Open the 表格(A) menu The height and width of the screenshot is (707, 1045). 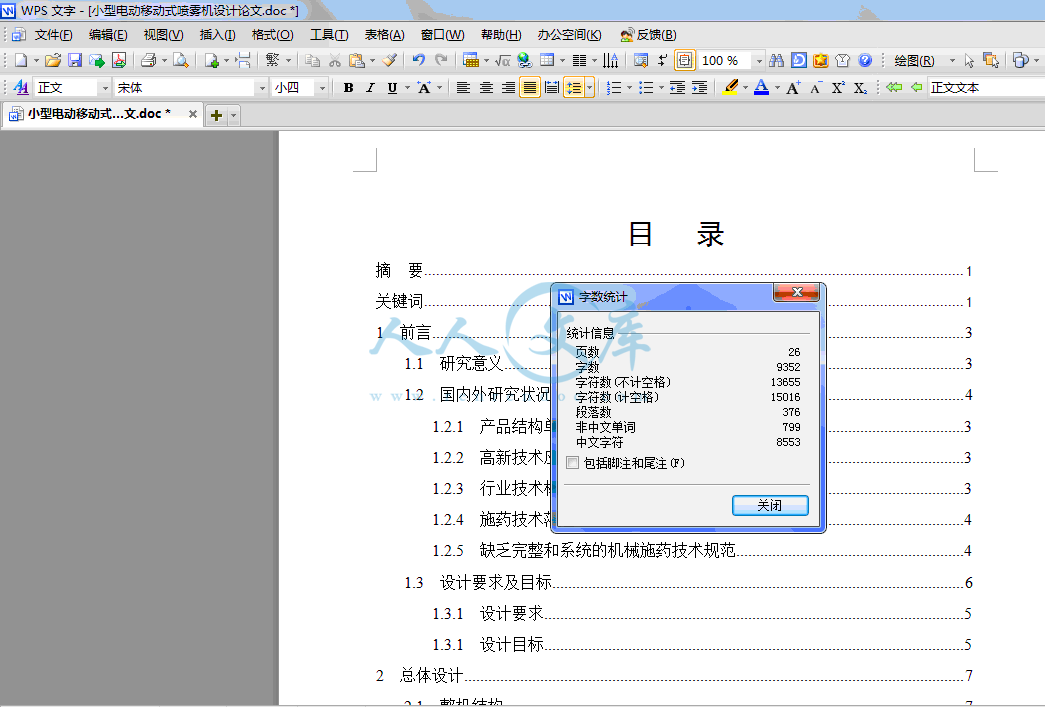385,35
